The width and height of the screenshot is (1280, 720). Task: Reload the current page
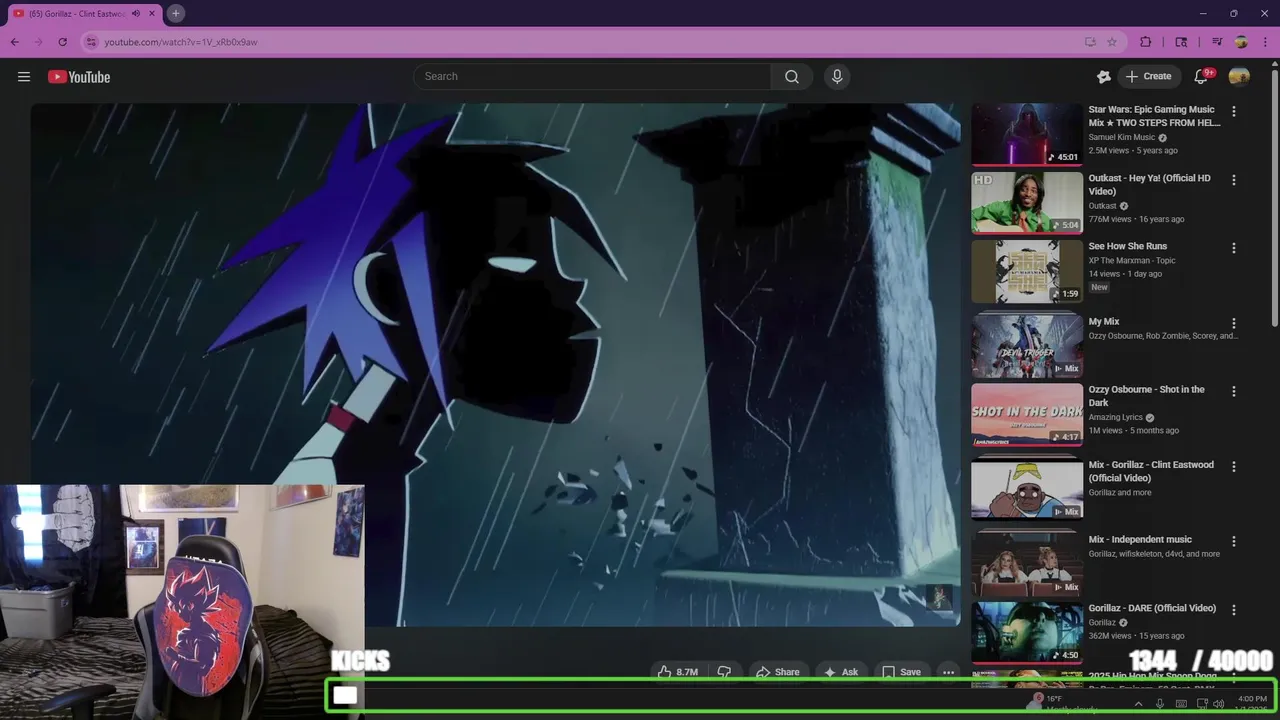62,42
